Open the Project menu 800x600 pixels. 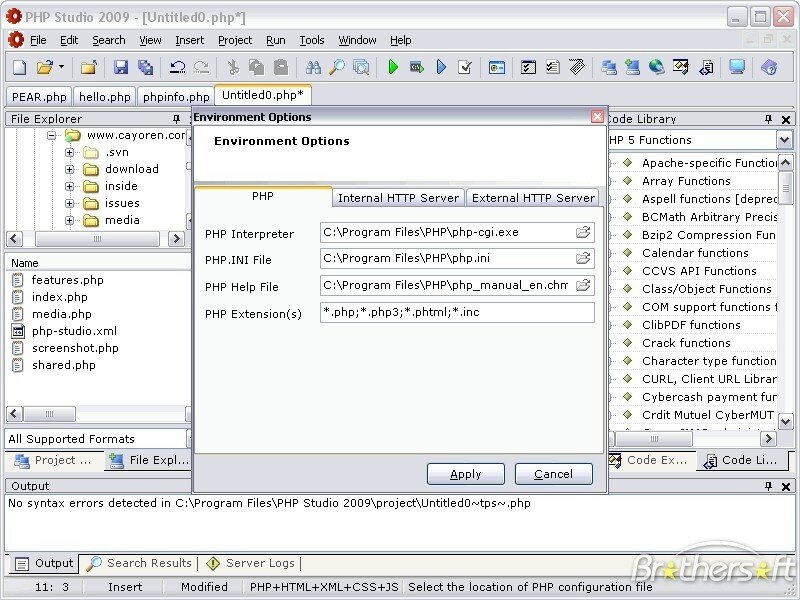(x=235, y=40)
